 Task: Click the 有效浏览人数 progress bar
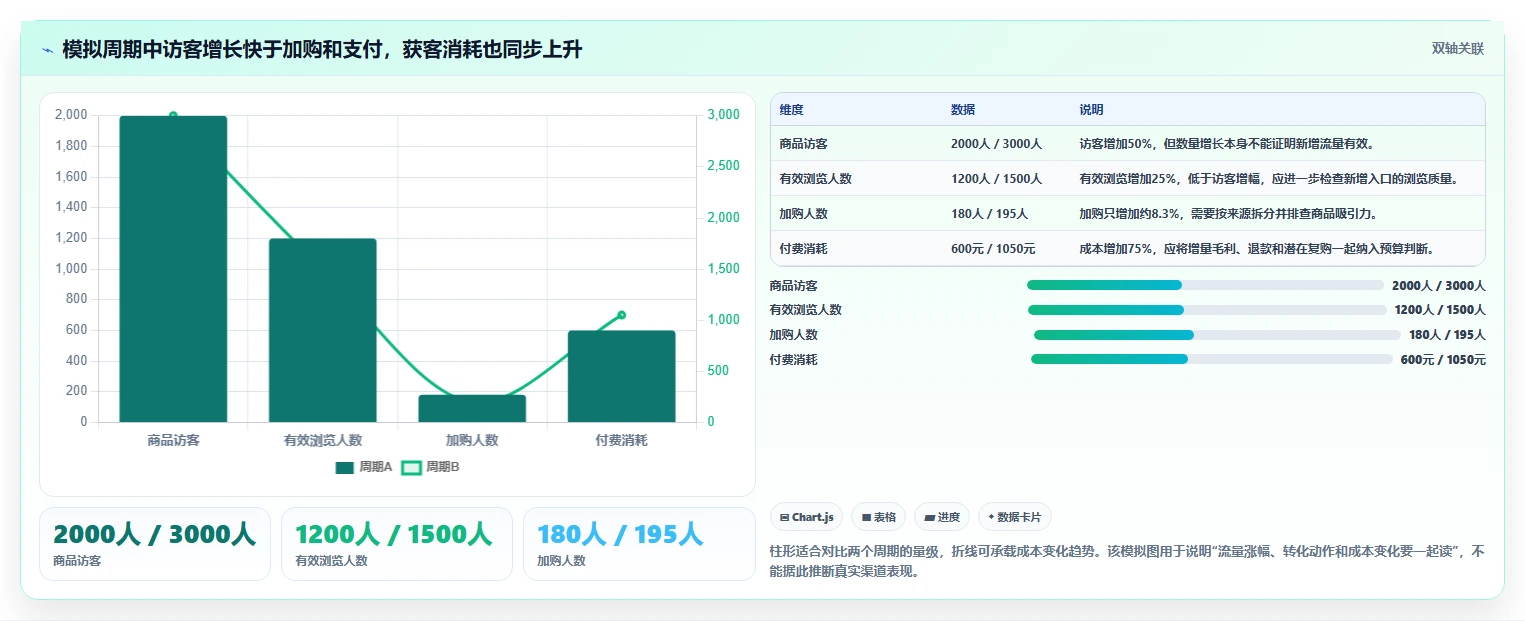pyautogui.click(x=1207, y=310)
